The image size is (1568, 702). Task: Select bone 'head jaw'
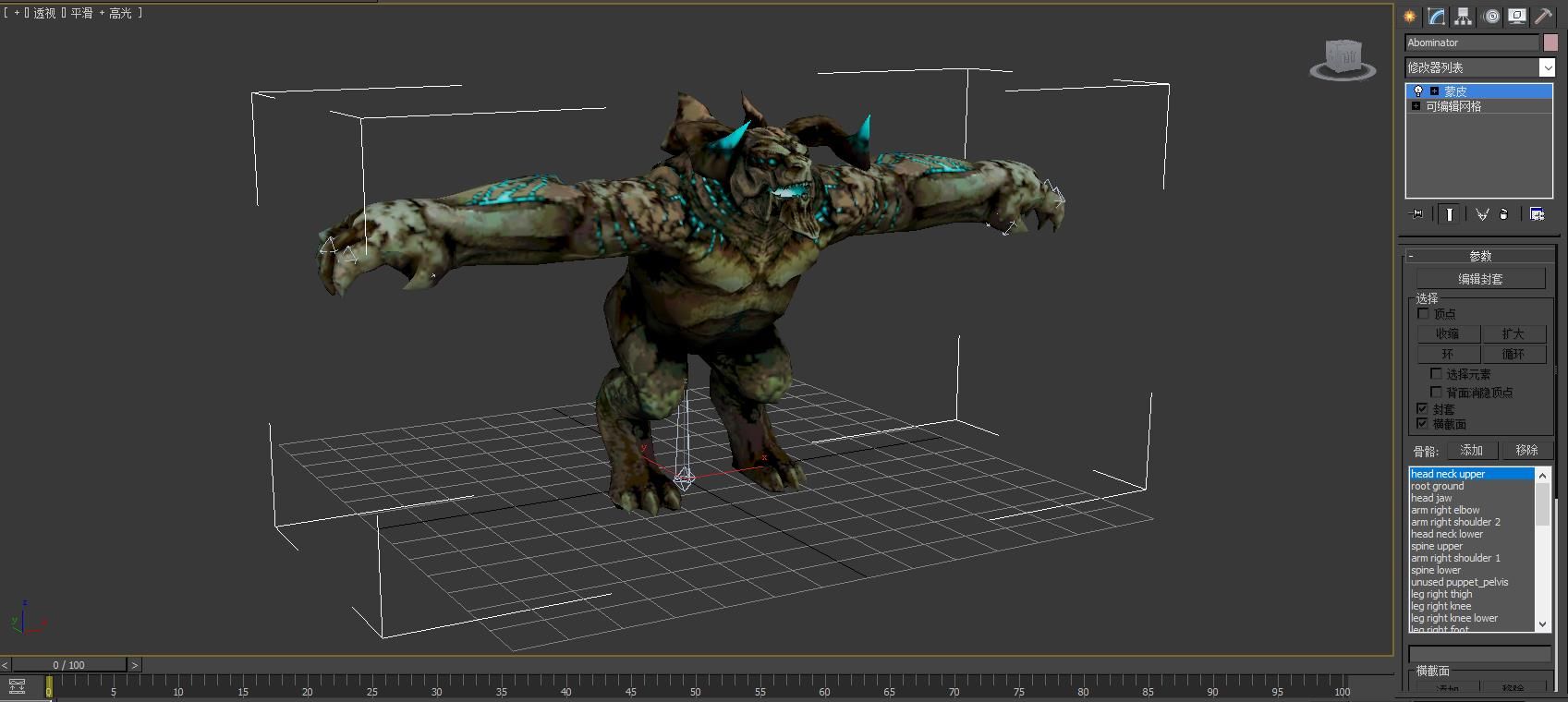click(x=1472, y=498)
